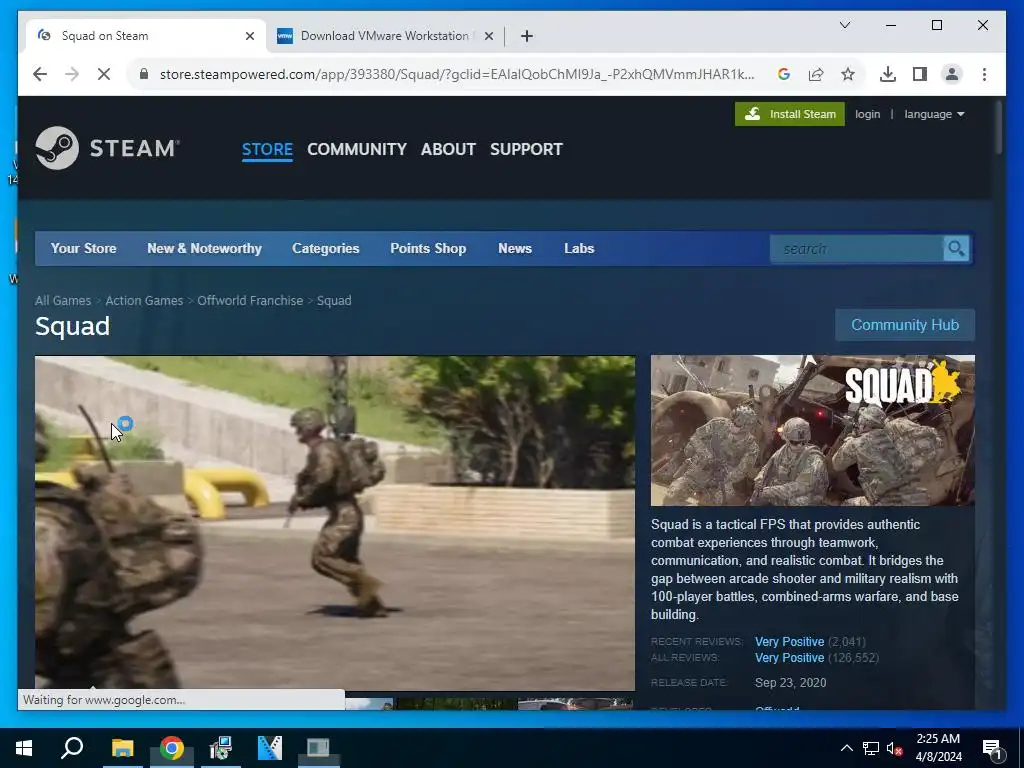Open the Chrome downloads icon

pos(888,74)
